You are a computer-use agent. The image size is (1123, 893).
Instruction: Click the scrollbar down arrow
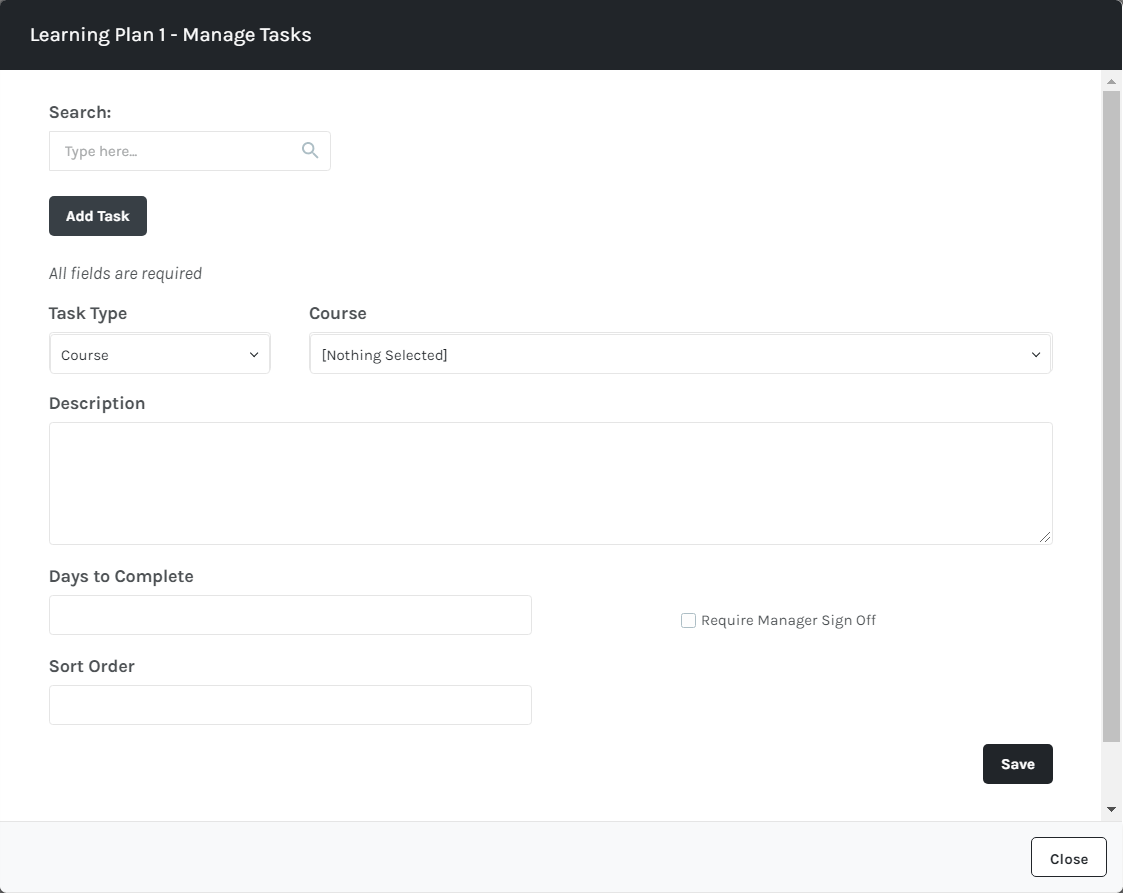(1112, 809)
